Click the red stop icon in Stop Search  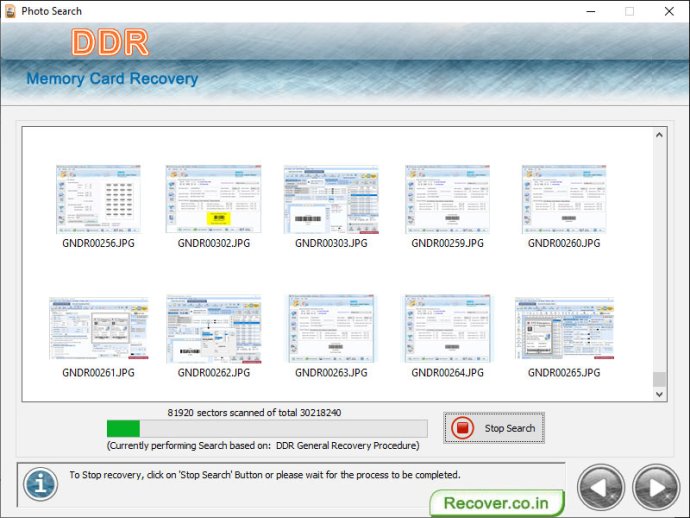[x=462, y=428]
